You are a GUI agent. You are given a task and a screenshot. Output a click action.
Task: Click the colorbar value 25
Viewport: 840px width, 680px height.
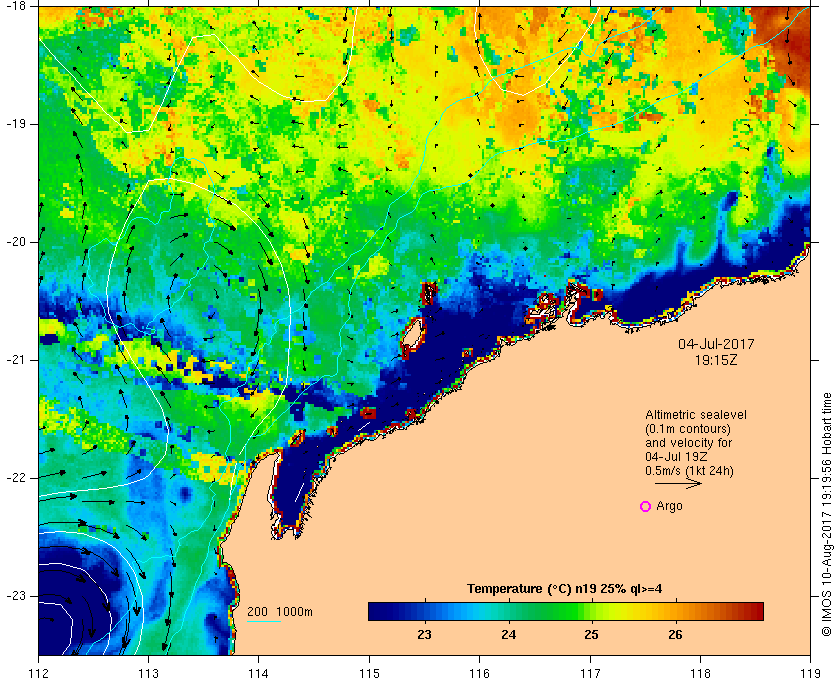click(591, 635)
